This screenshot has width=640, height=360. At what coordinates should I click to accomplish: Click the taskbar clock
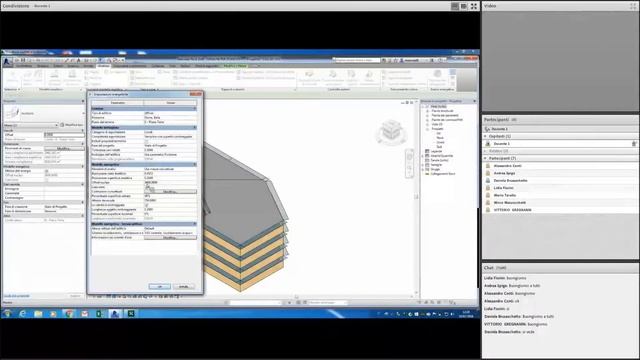tap(467, 313)
